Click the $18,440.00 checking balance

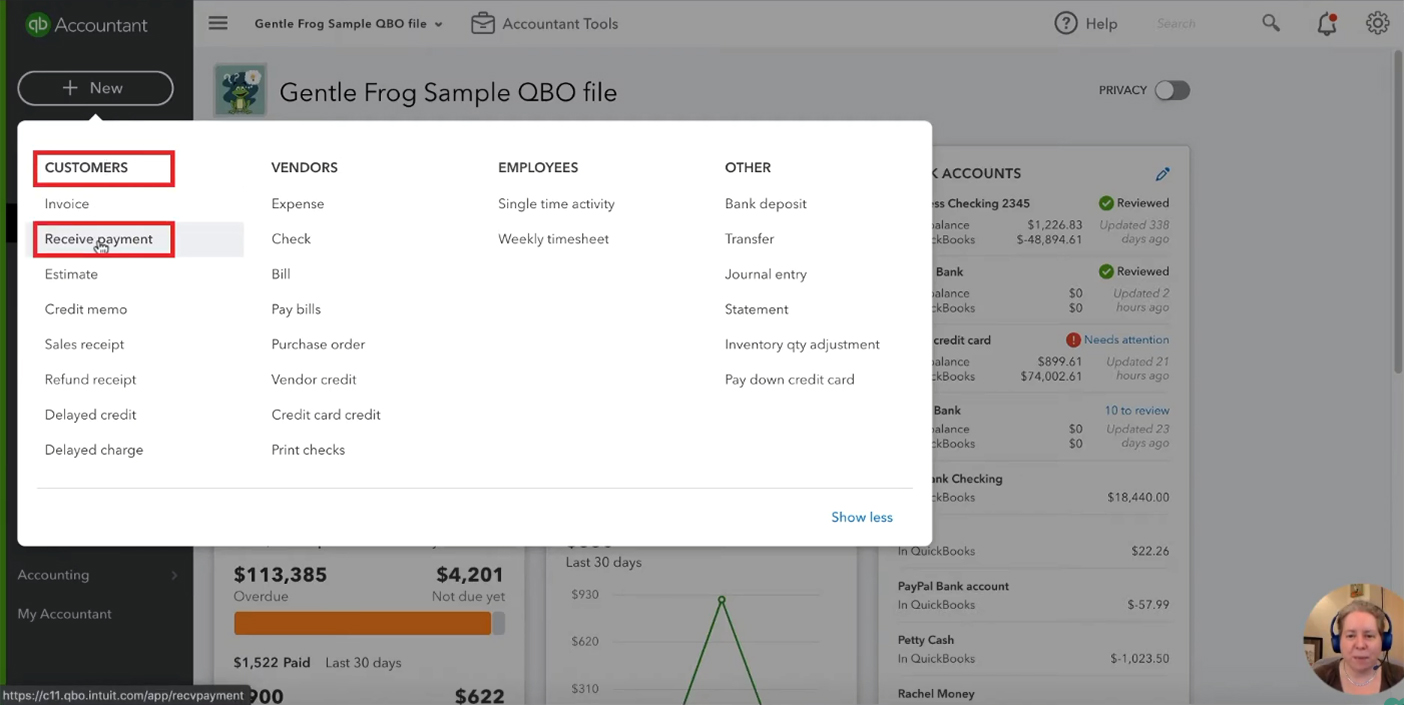[1138, 497]
